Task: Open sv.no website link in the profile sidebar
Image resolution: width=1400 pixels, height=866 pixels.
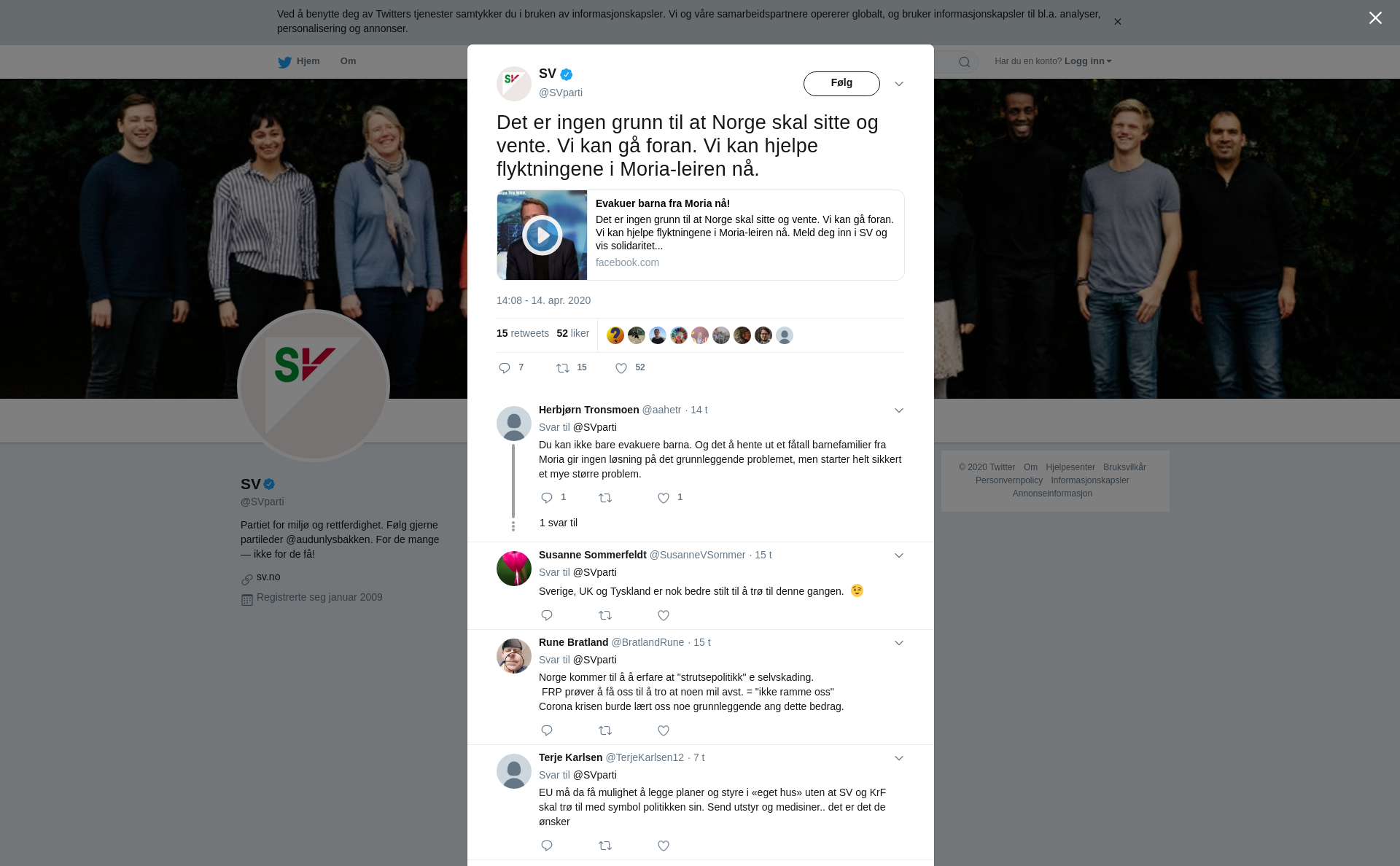Action: (268, 577)
